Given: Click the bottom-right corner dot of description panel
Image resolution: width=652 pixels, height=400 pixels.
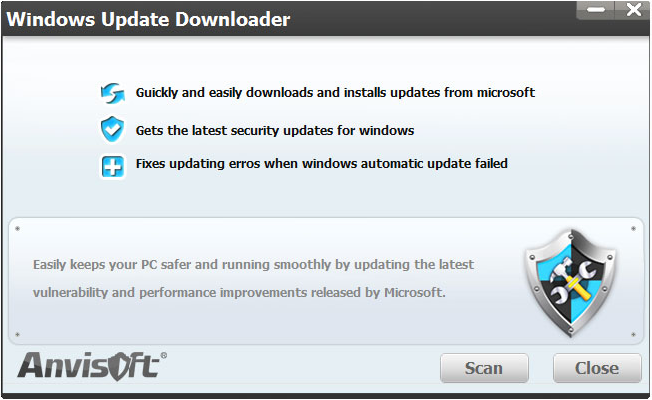Looking at the screenshot, I should 634,334.
